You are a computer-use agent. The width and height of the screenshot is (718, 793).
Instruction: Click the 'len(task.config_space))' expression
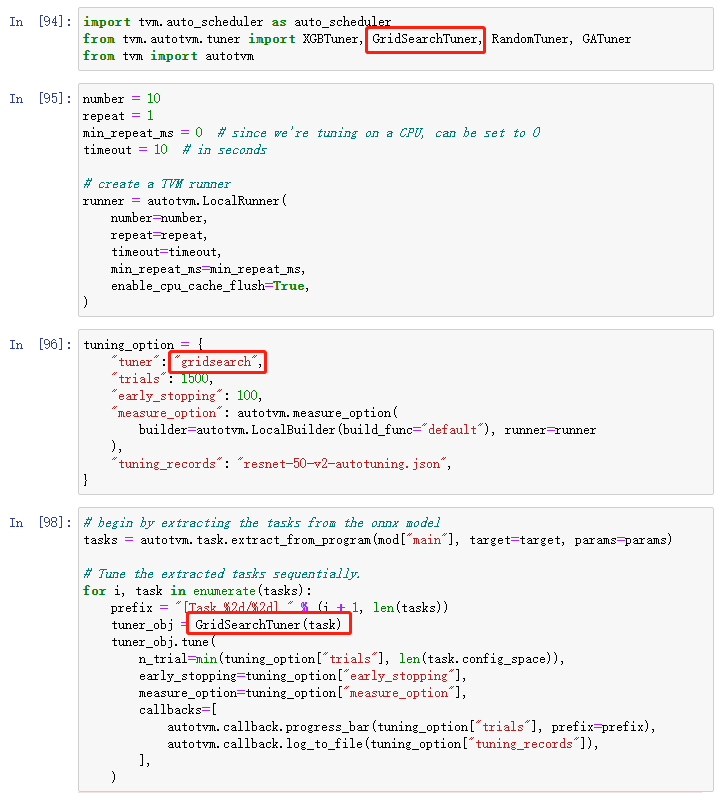point(478,658)
